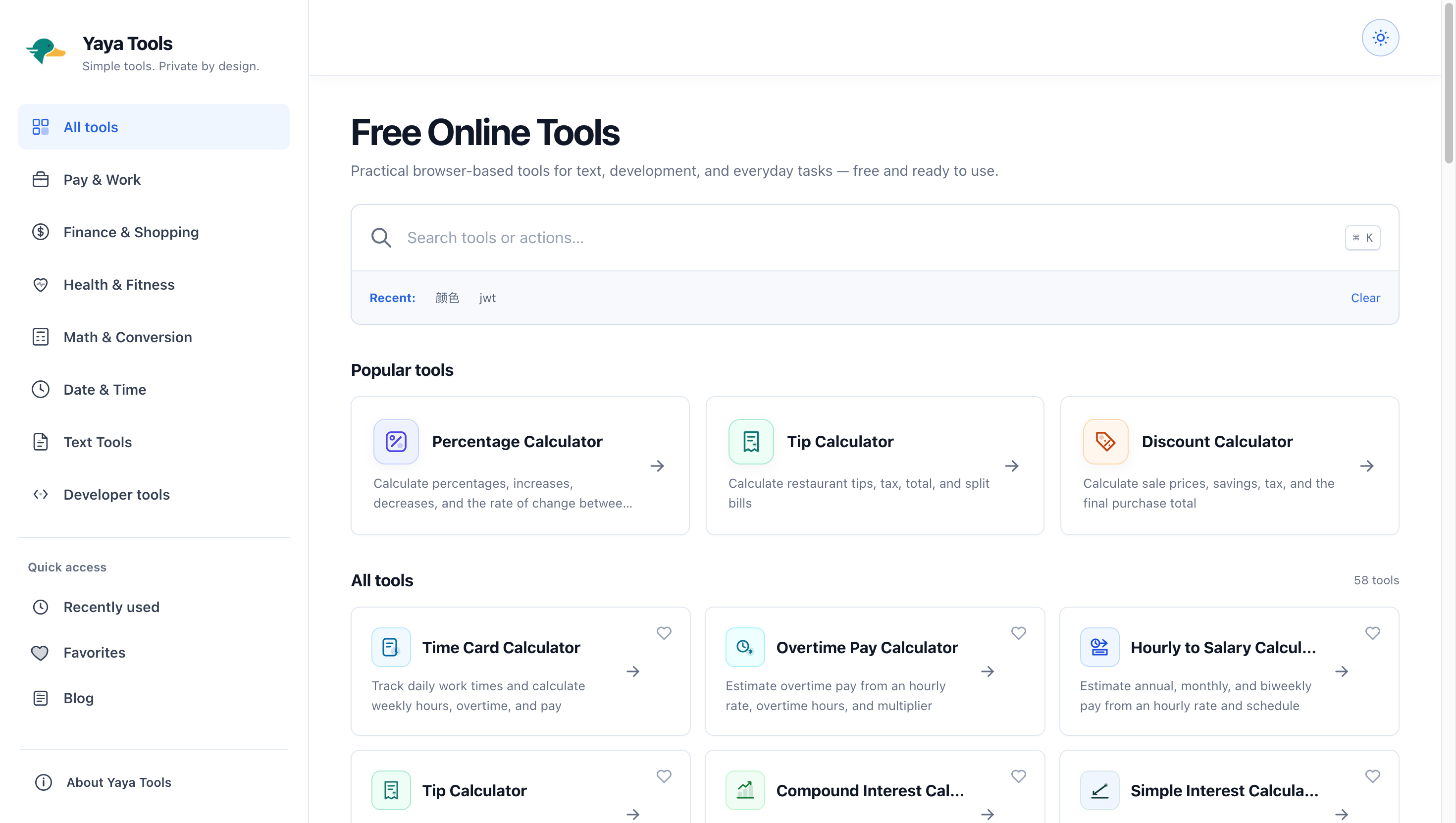
Task: Click the arrow on popular Tip Calculator card
Action: pyautogui.click(x=1012, y=466)
